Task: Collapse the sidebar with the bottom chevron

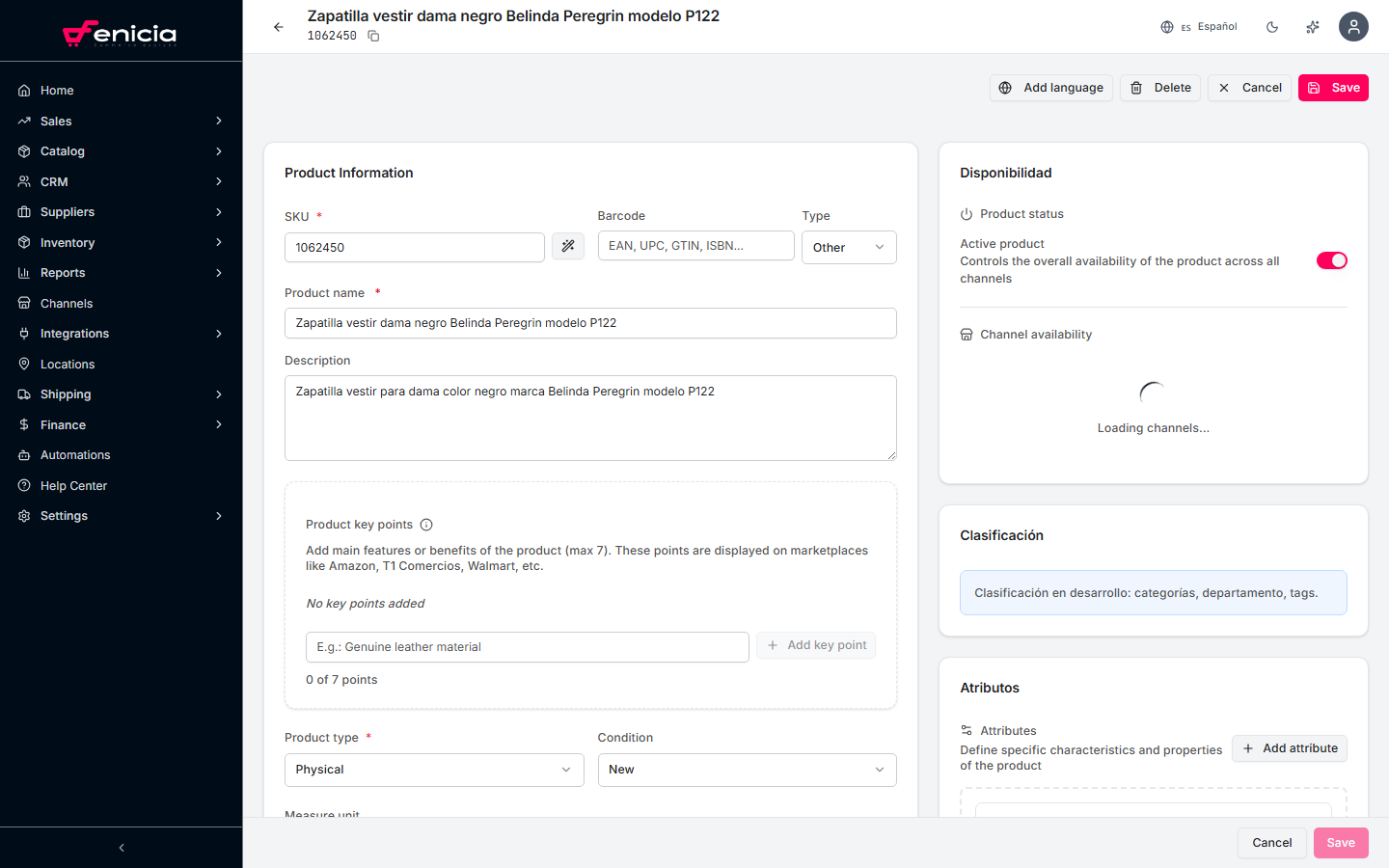Action: [x=121, y=847]
